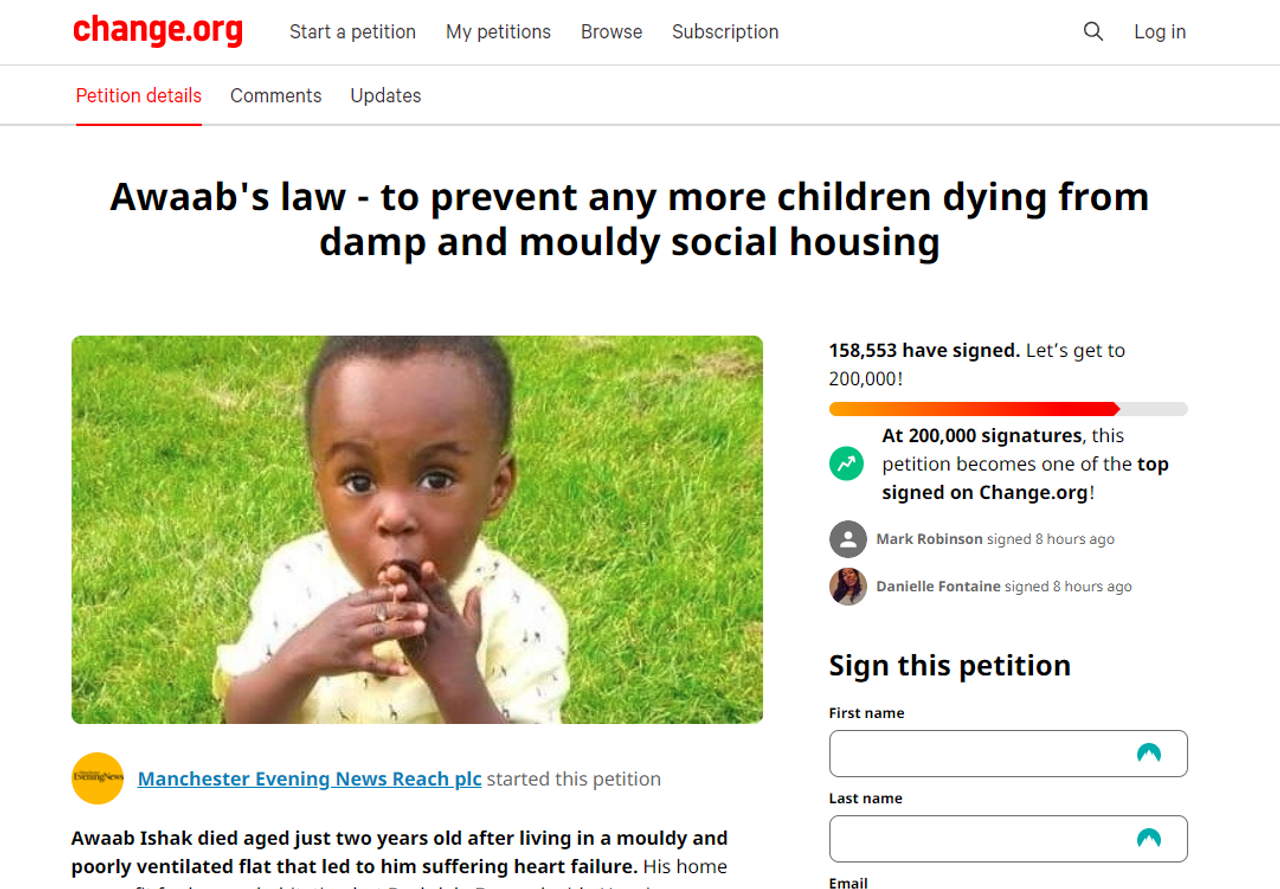This screenshot has width=1280, height=889.
Task: Click the autofill icon in First name field
Action: tap(1148, 753)
